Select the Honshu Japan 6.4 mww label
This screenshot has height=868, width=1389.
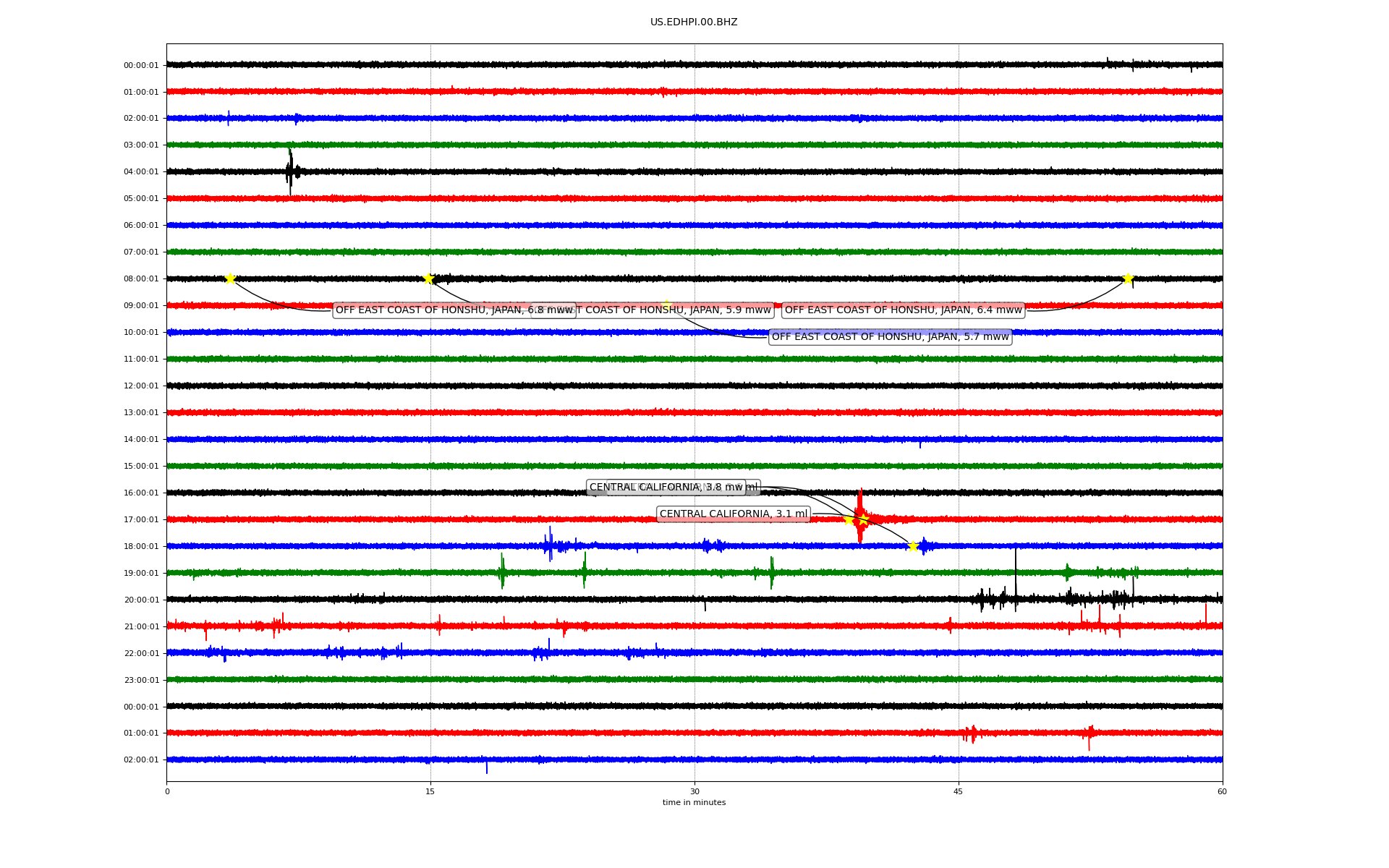click(x=903, y=310)
